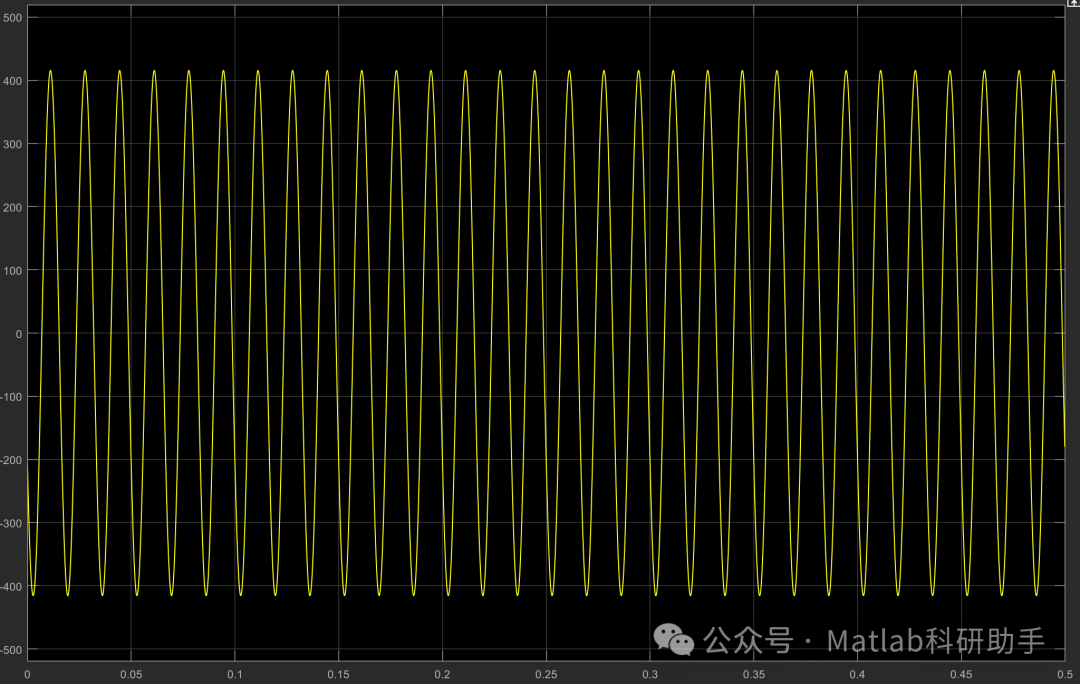The image size is (1080, 684).
Task: Click the 0.25 time axis label
Action: (546, 674)
